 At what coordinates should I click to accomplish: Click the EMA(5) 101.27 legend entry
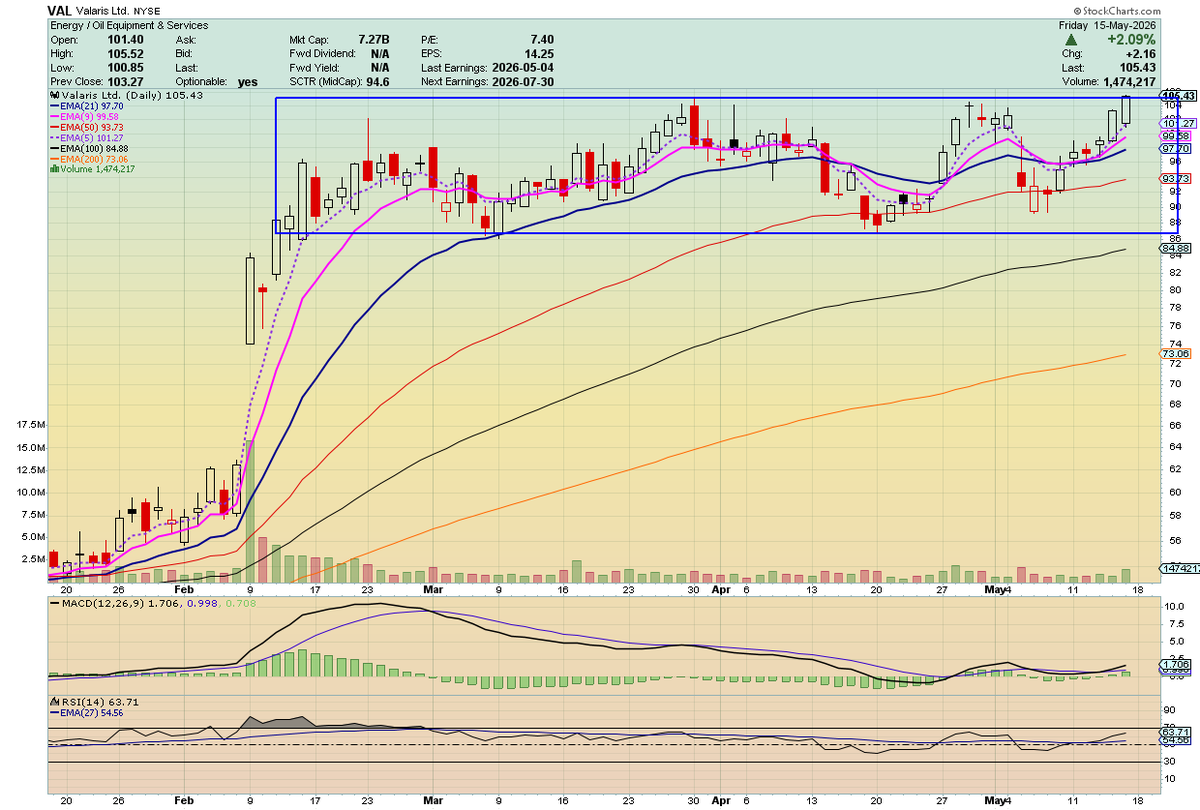pyautogui.click(x=86, y=137)
